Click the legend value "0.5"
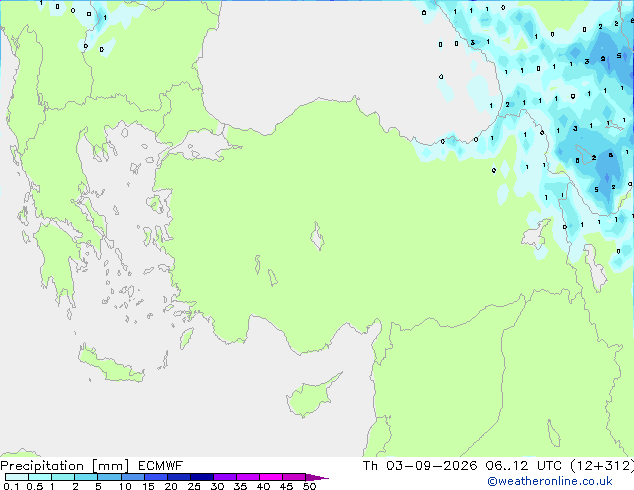The image size is (634, 490). click(35, 486)
